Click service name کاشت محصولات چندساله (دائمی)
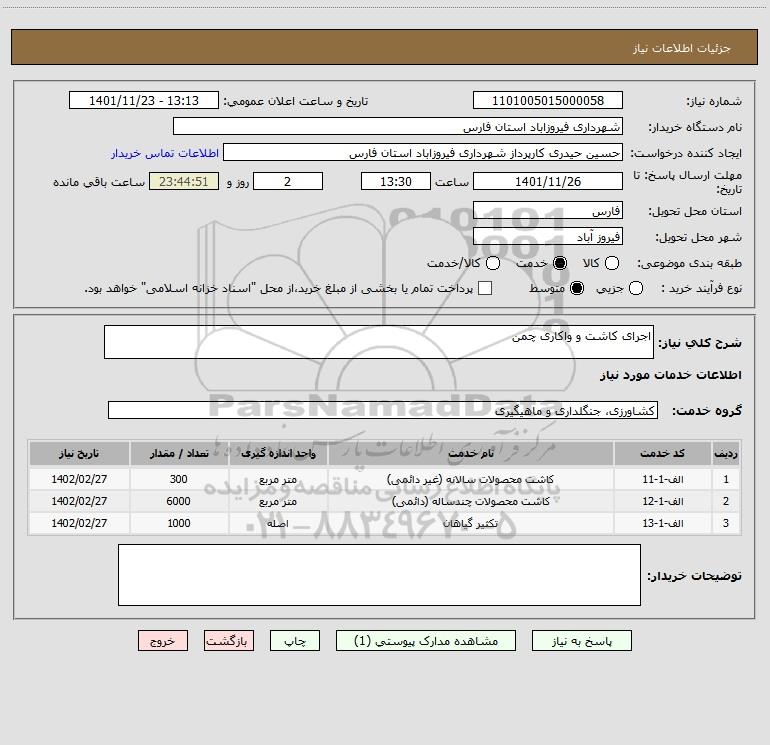This screenshot has width=770, height=745. 470,501
